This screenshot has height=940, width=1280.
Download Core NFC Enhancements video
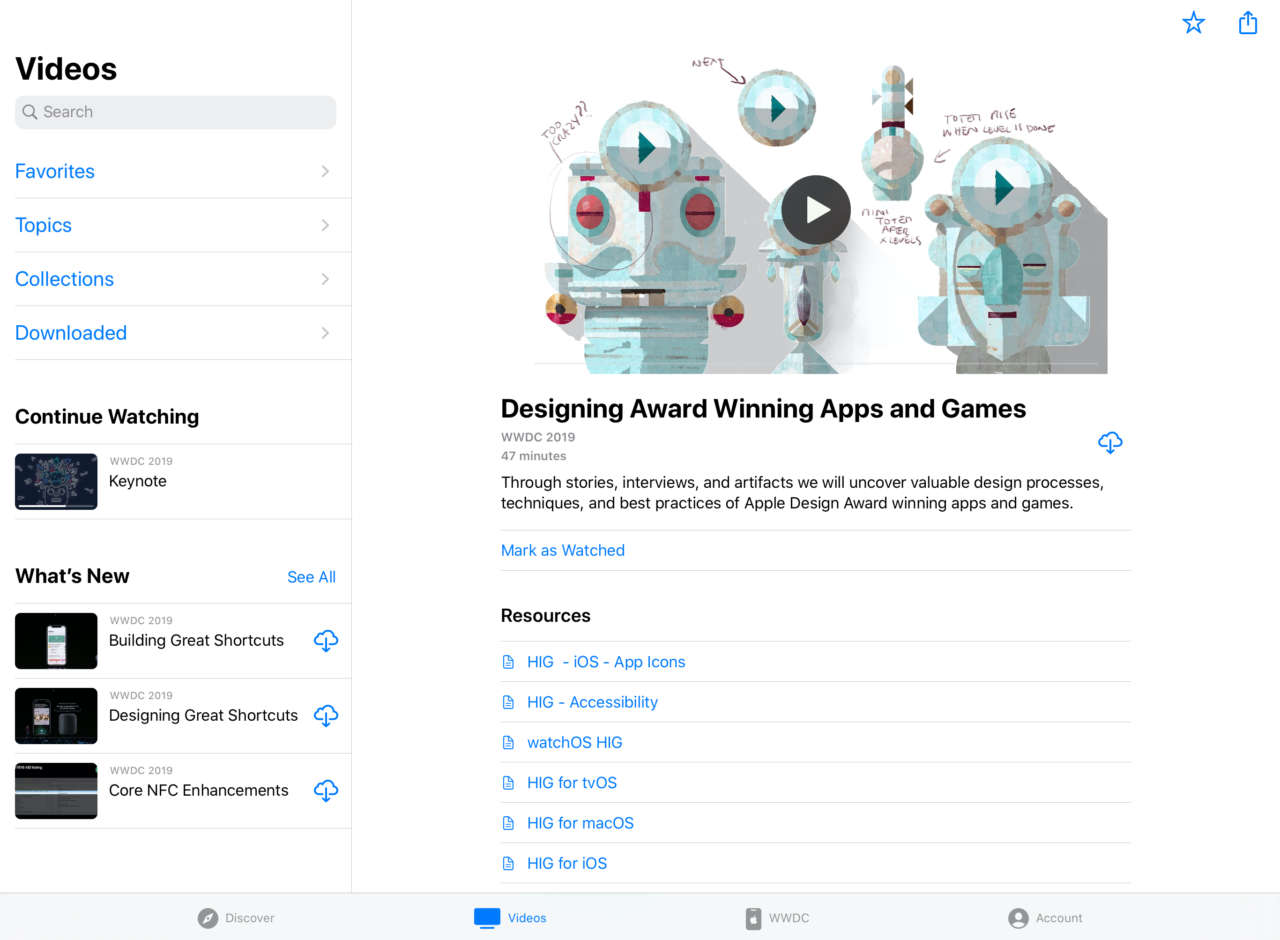point(326,791)
